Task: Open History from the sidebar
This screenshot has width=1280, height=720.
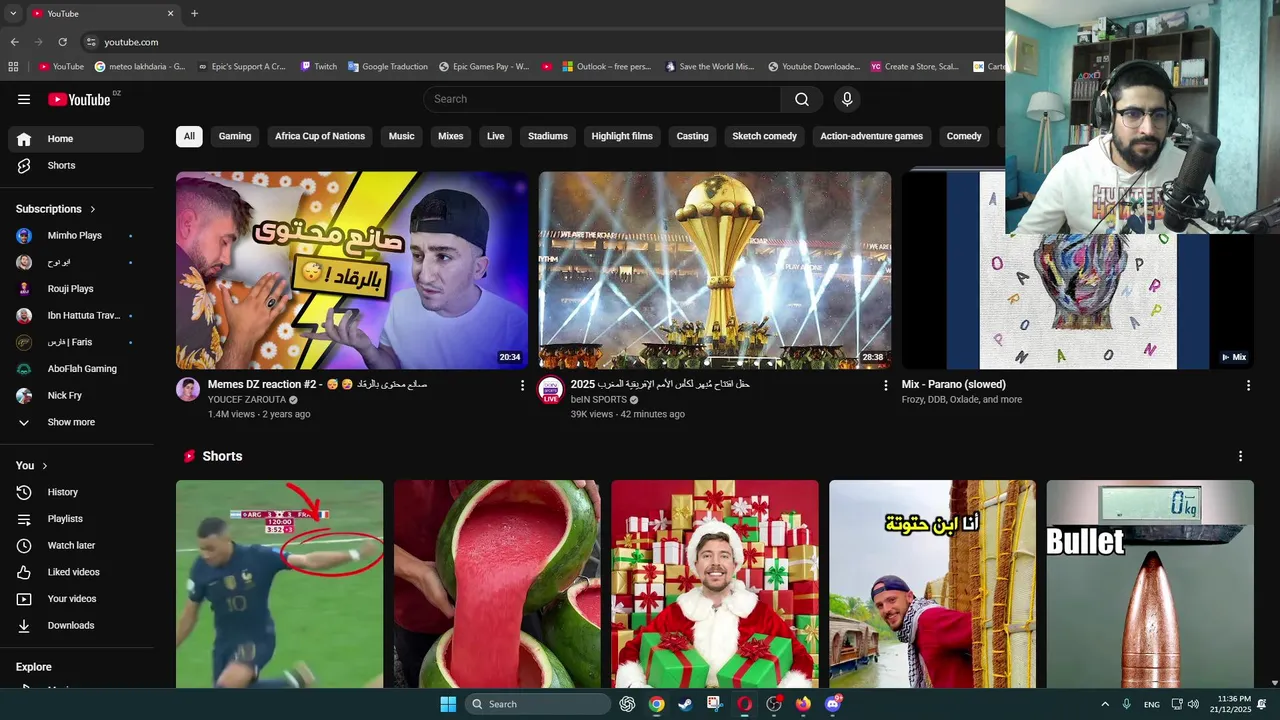Action: coord(76,492)
